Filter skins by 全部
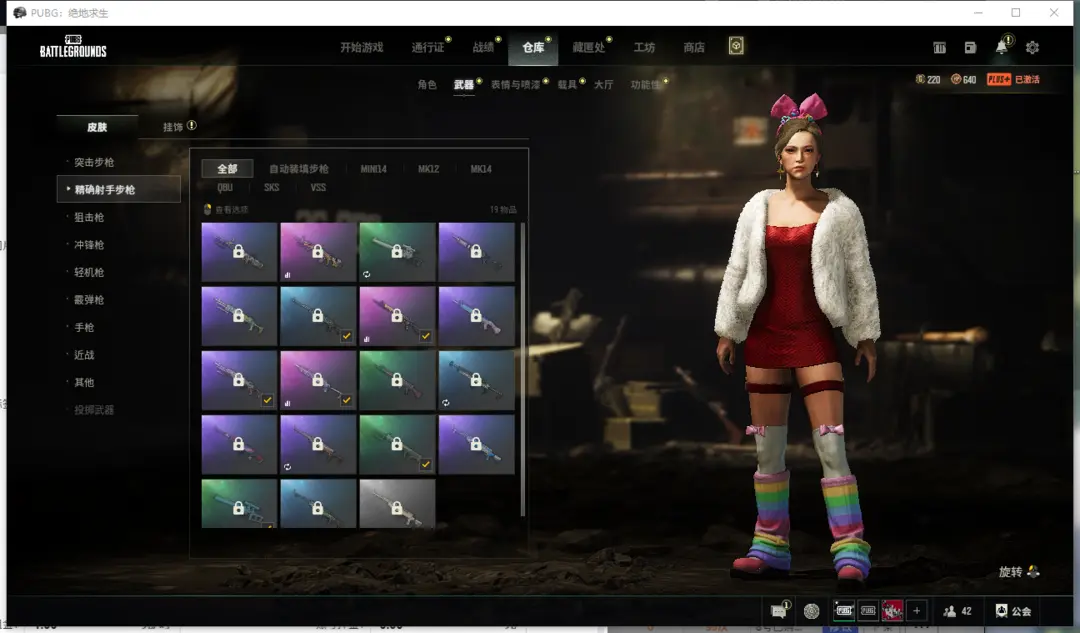Screen dimensions: 1080x633 click(227, 169)
